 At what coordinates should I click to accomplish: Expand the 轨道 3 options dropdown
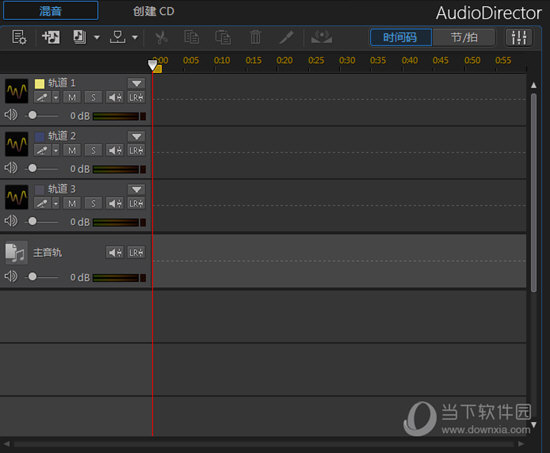click(136, 189)
